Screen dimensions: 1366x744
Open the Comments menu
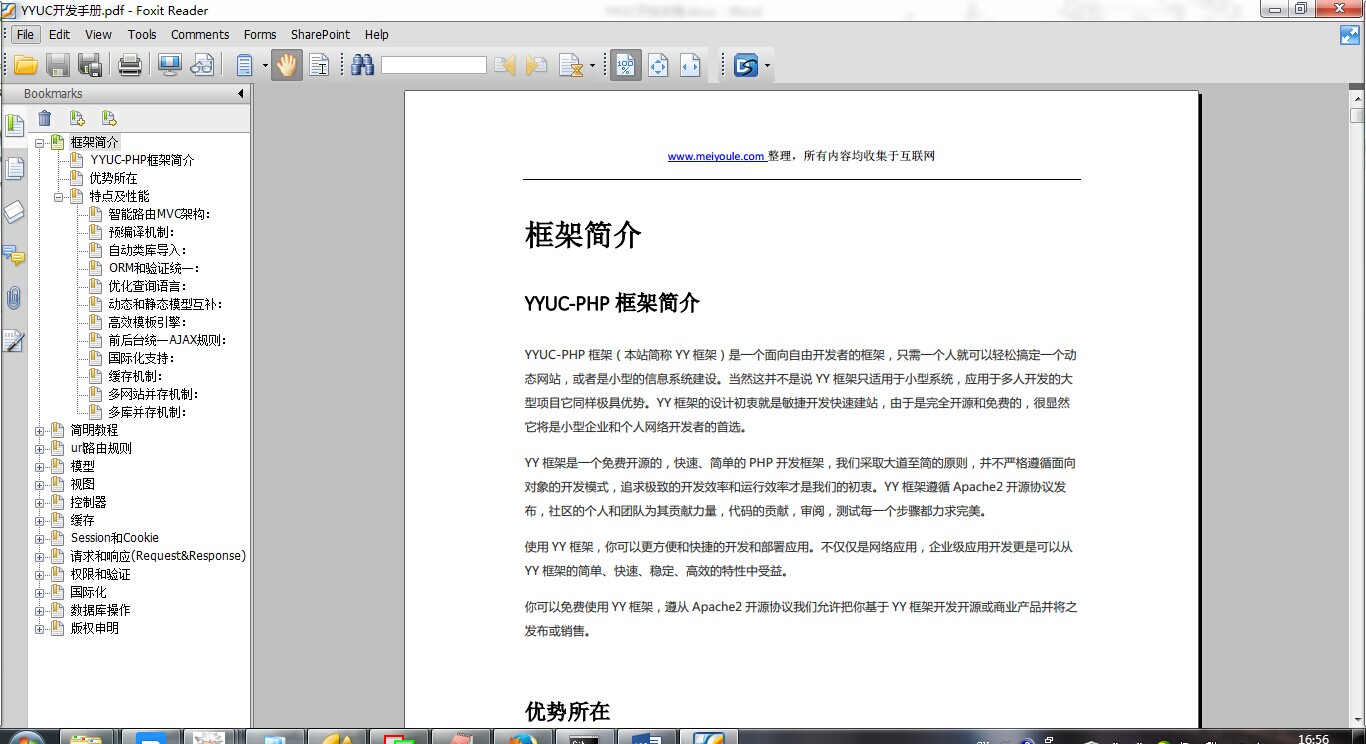[200, 34]
